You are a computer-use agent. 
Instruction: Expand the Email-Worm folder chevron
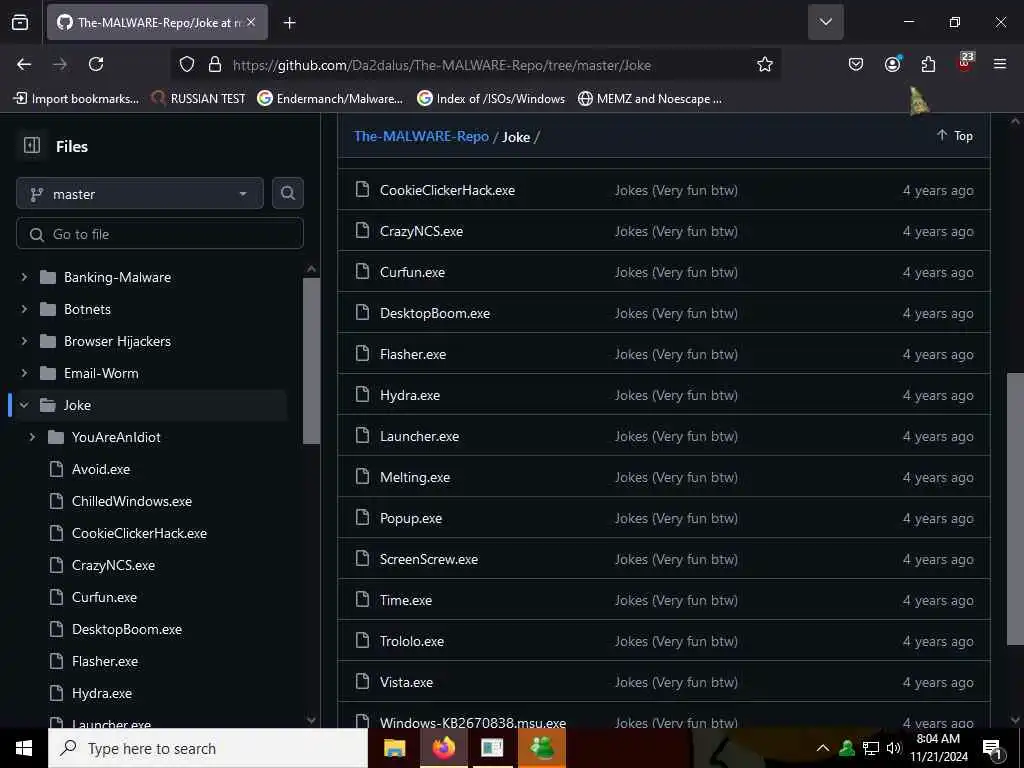pyautogui.click(x=25, y=373)
